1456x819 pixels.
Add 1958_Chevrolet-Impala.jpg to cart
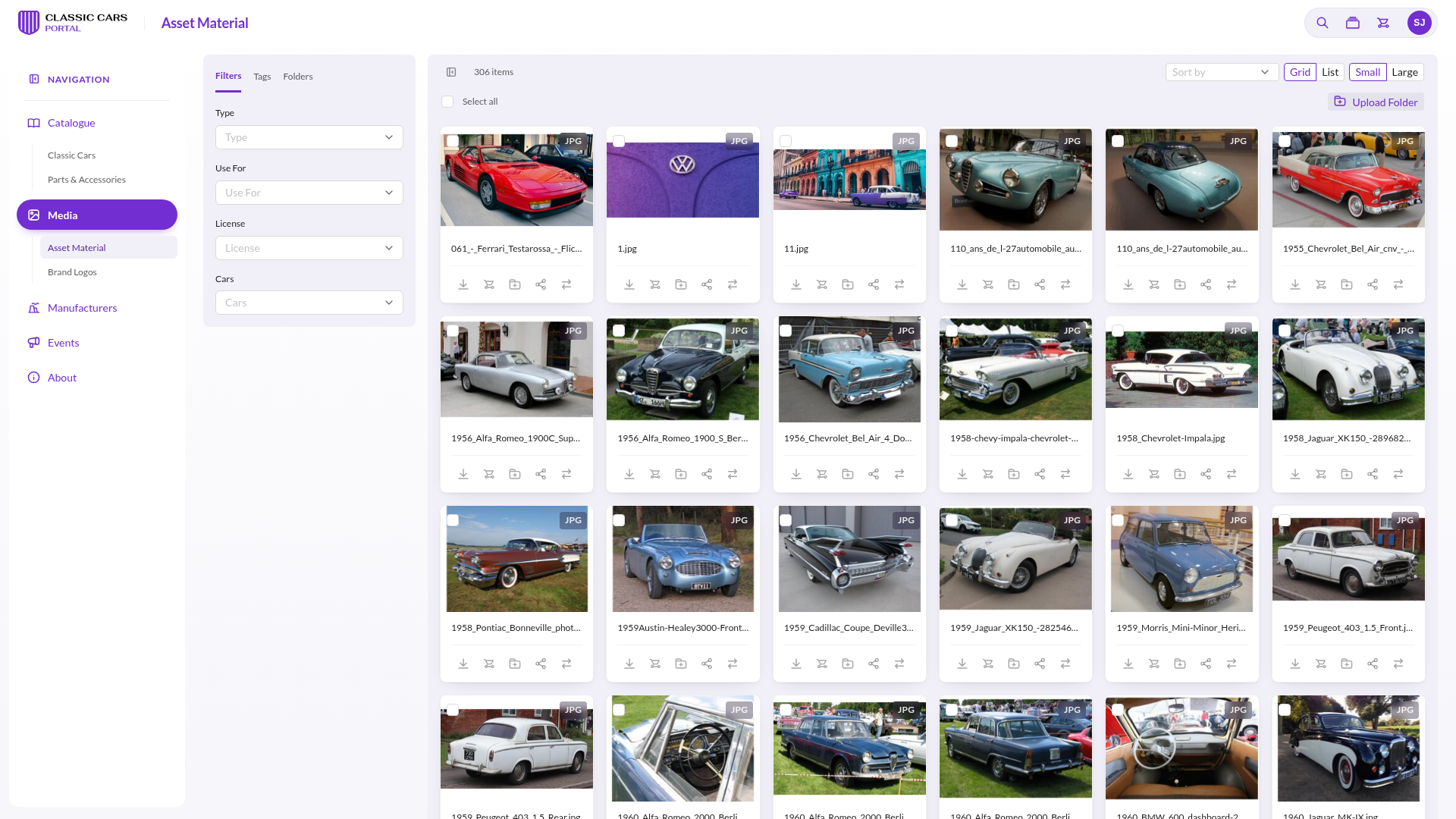(x=1154, y=474)
